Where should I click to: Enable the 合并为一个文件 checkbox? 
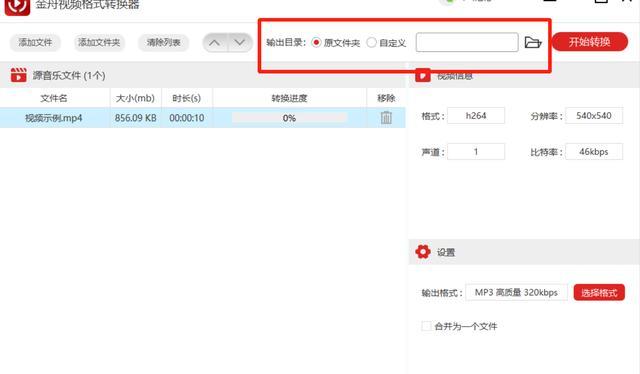[426, 326]
